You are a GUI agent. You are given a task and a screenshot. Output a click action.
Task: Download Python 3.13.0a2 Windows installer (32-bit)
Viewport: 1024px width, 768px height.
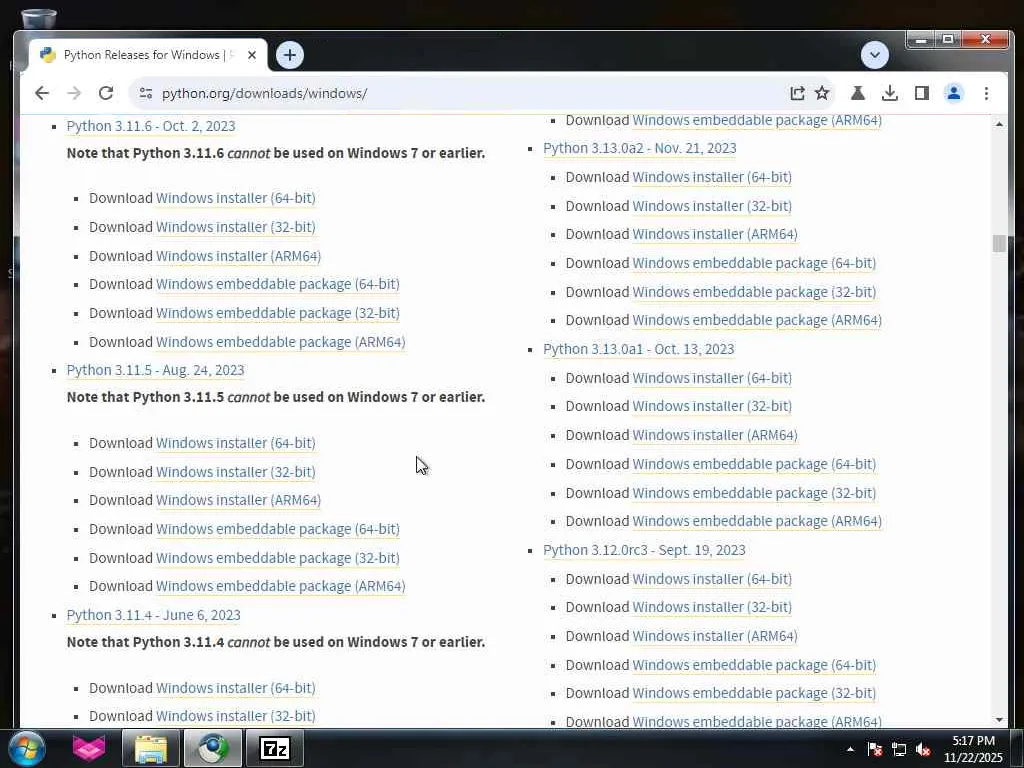point(712,206)
